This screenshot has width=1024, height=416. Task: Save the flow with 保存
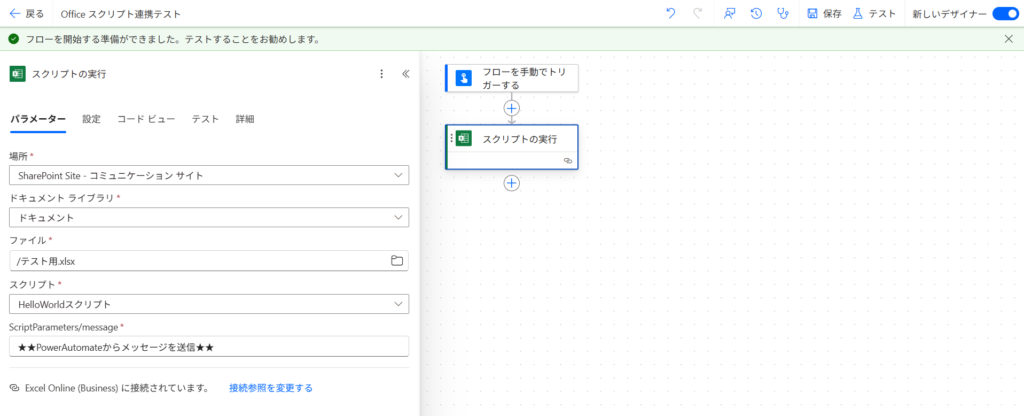pos(824,14)
